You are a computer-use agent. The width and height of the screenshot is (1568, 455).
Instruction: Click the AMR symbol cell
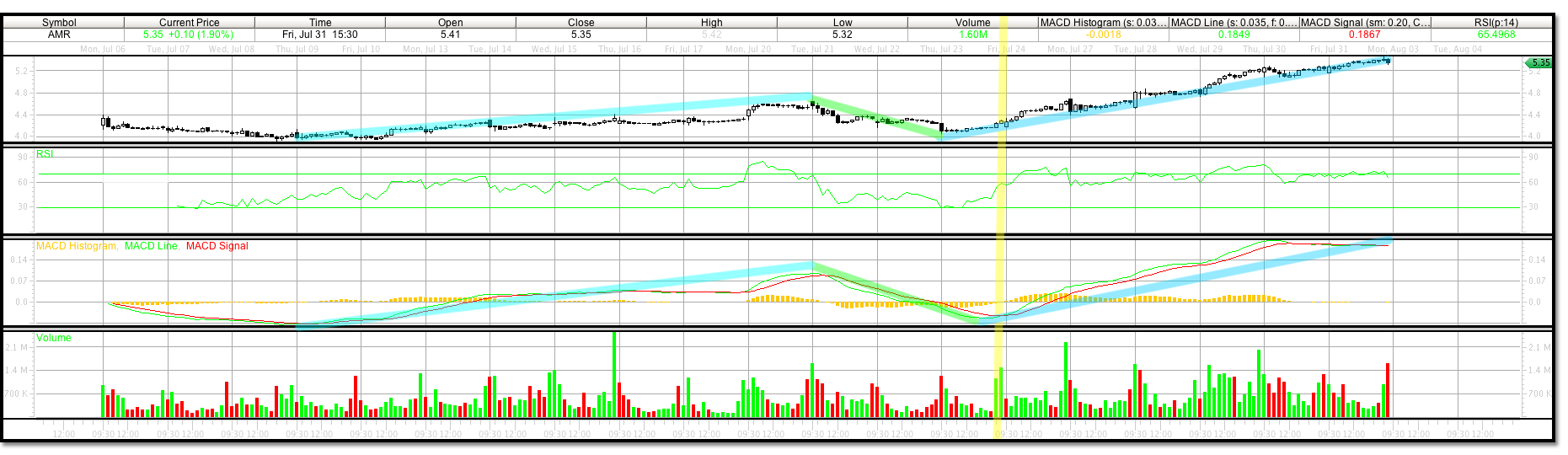tap(59, 35)
